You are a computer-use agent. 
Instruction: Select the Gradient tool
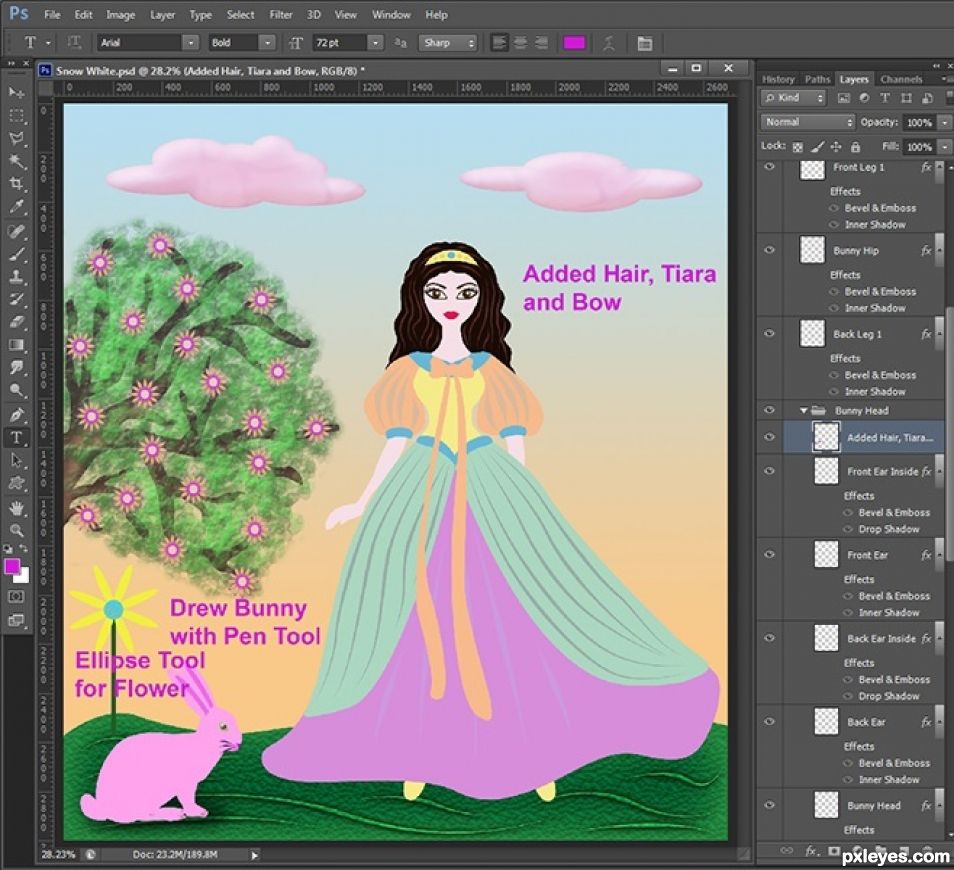[16, 344]
